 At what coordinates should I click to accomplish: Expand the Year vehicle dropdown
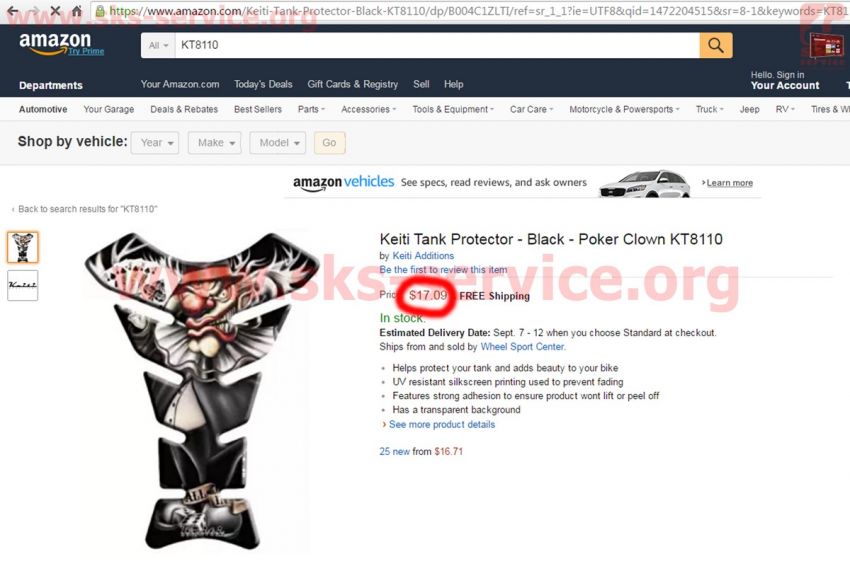[x=155, y=143]
